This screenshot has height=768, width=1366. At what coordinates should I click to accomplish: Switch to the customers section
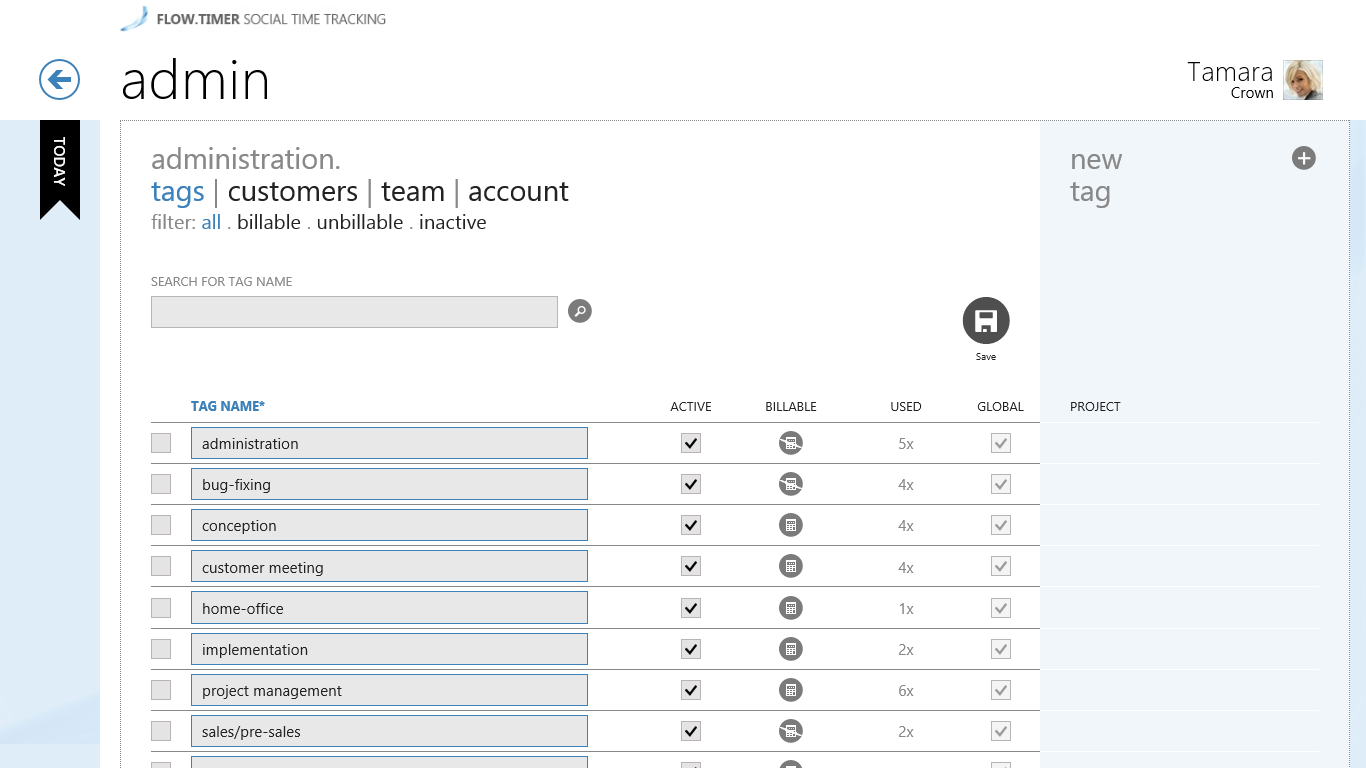(294, 191)
